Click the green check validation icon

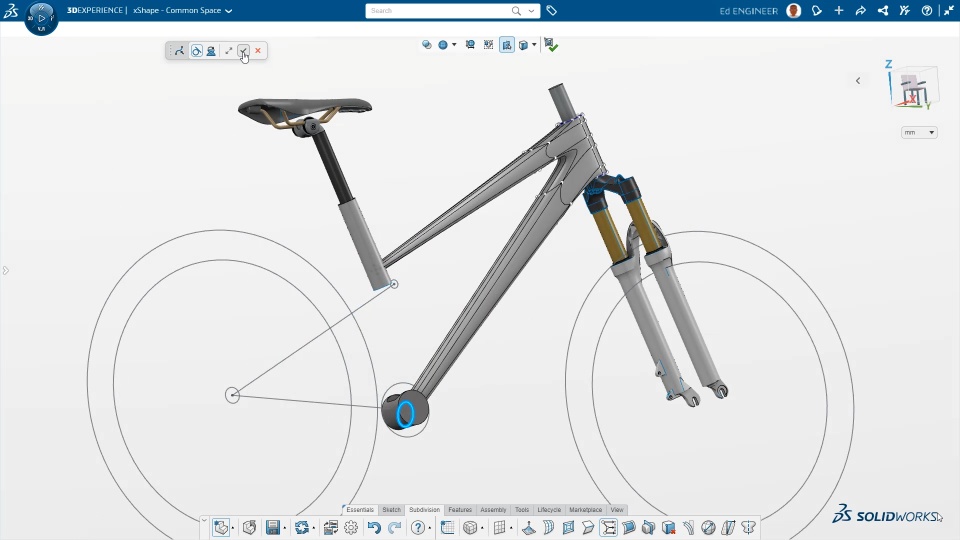tap(550, 45)
